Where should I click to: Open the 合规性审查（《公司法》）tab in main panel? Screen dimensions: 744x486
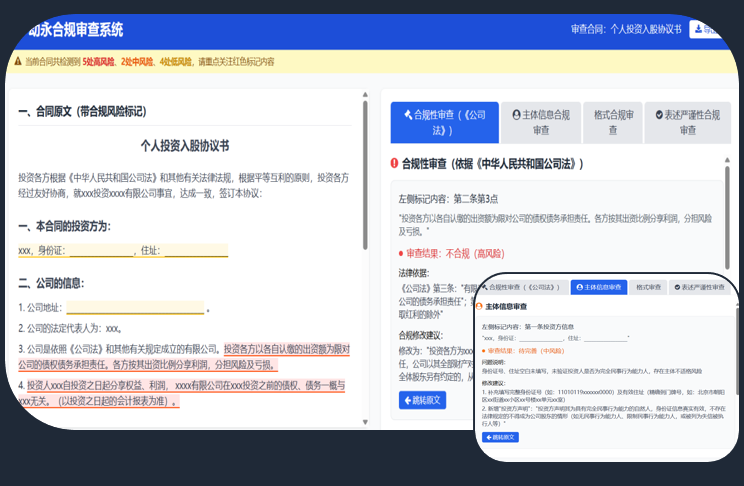point(444,122)
